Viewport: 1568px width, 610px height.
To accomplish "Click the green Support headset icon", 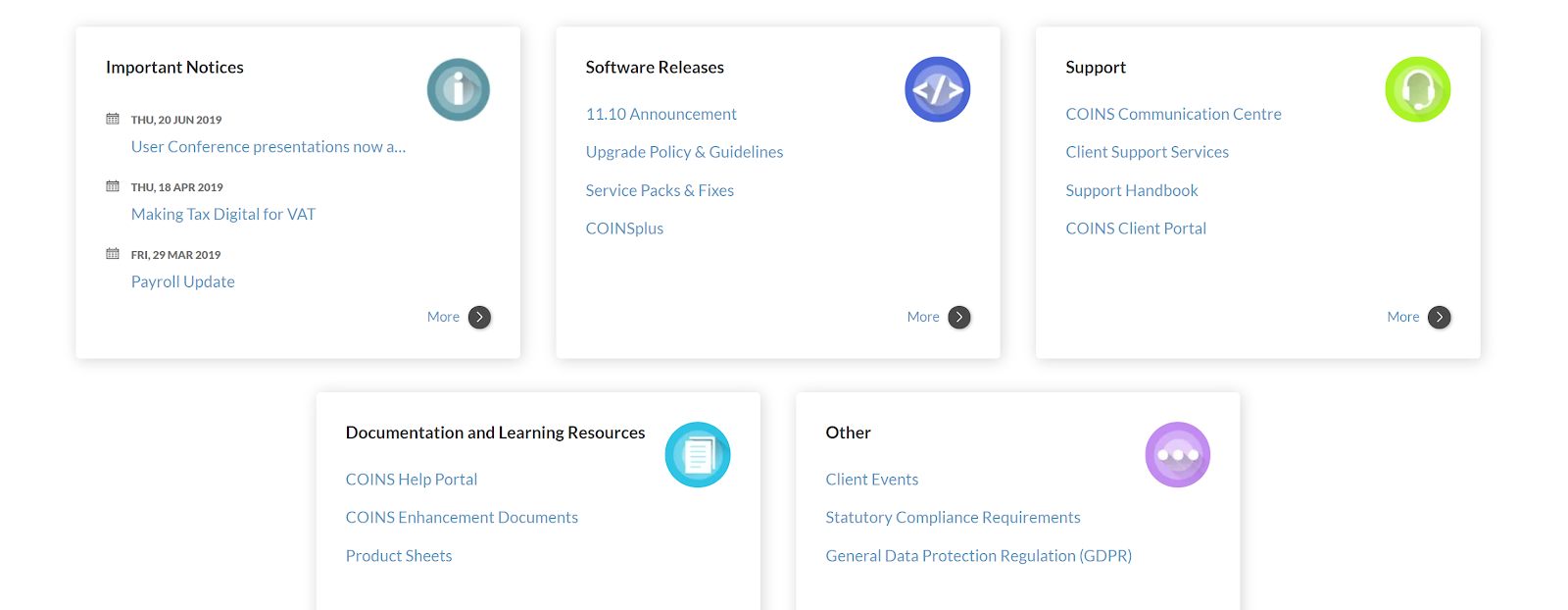I will (x=1417, y=89).
